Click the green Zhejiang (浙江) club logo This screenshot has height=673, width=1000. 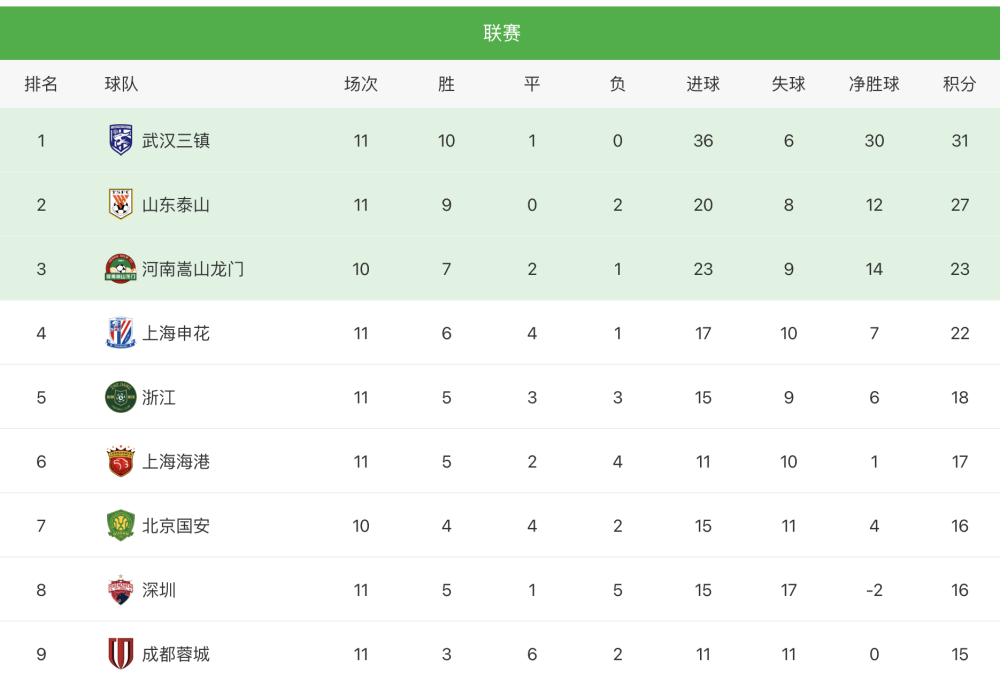pos(121,397)
